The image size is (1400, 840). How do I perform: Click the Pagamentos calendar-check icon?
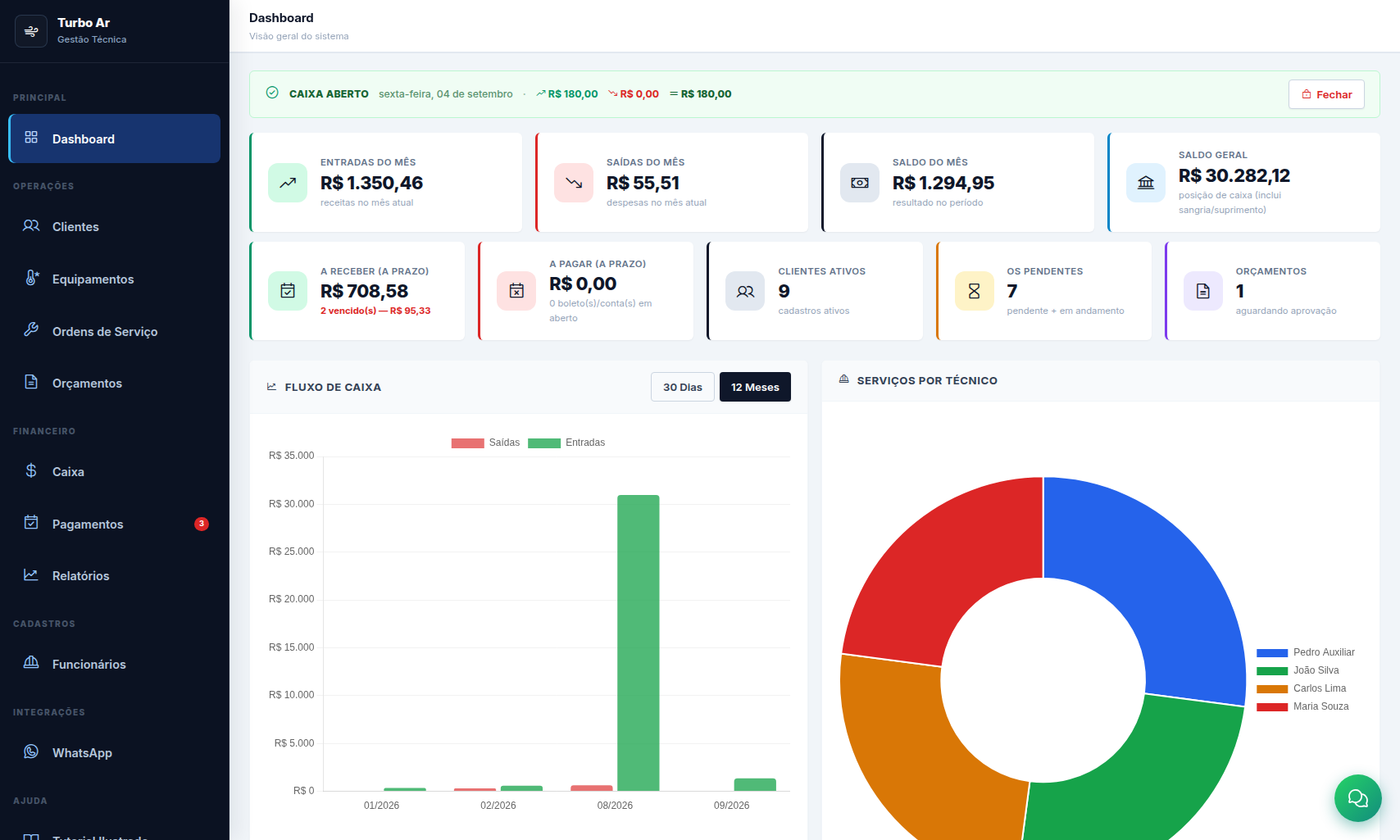point(31,523)
